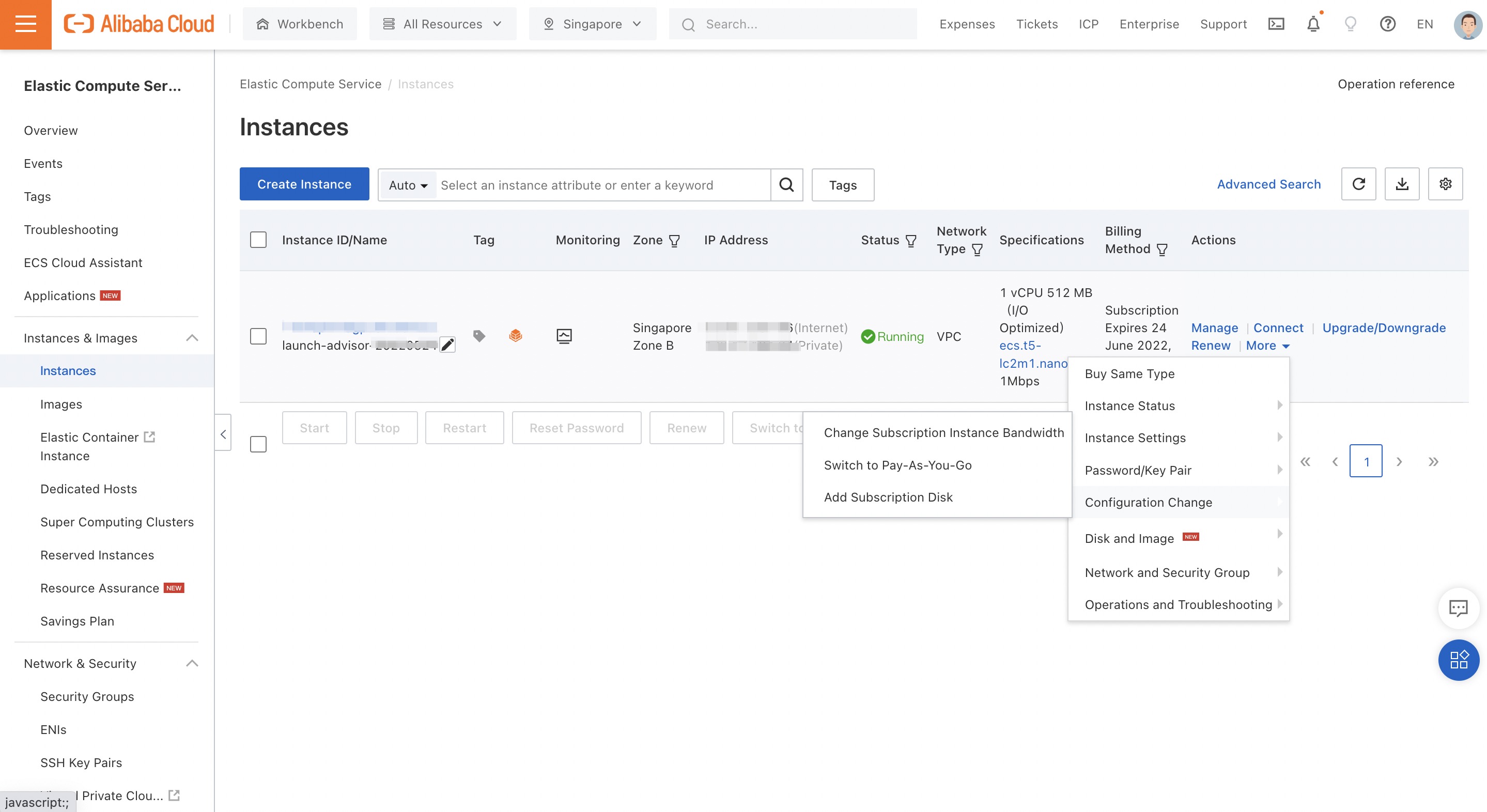The image size is (1487, 812).
Task: Open the Advanced Search link
Action: coord(1268,184)
